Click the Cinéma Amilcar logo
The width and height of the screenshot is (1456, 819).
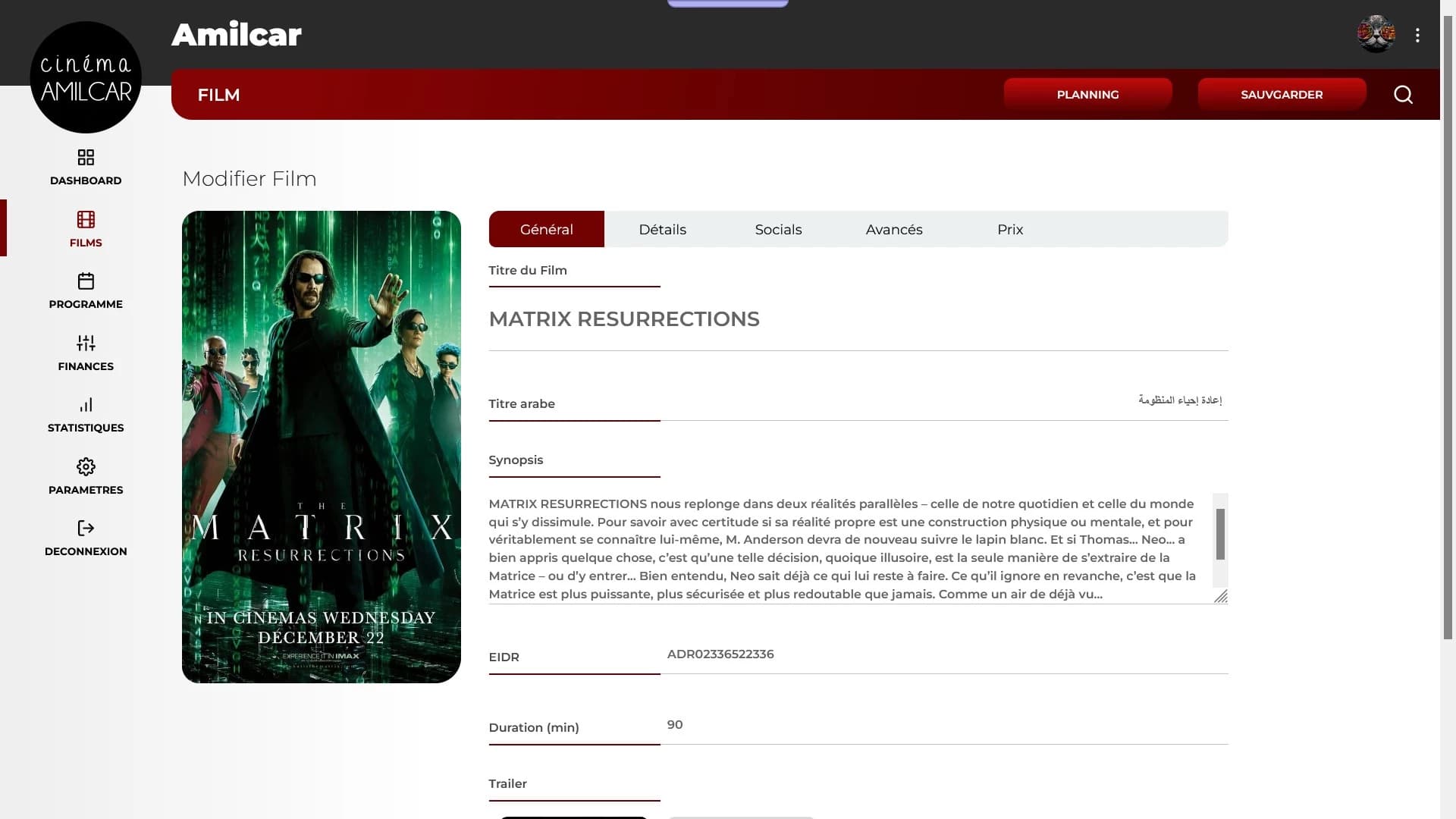(86, 77)
